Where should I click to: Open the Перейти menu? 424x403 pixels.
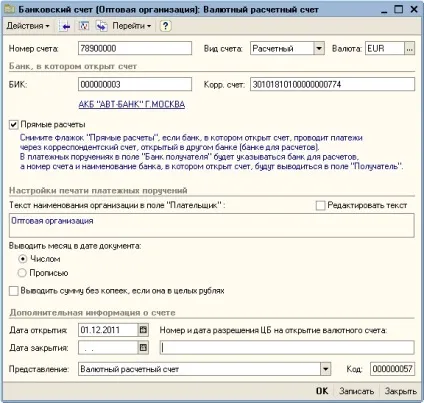coord(132,26)
